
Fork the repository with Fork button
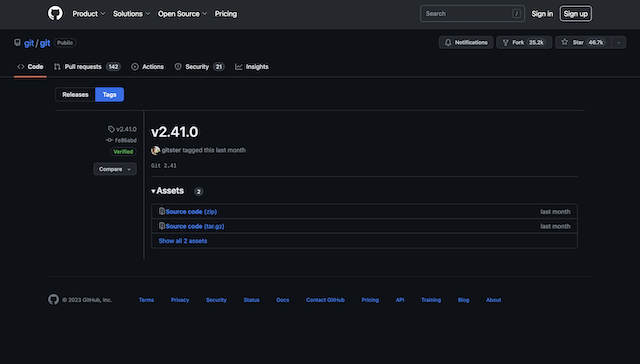[x=524, y=42]
